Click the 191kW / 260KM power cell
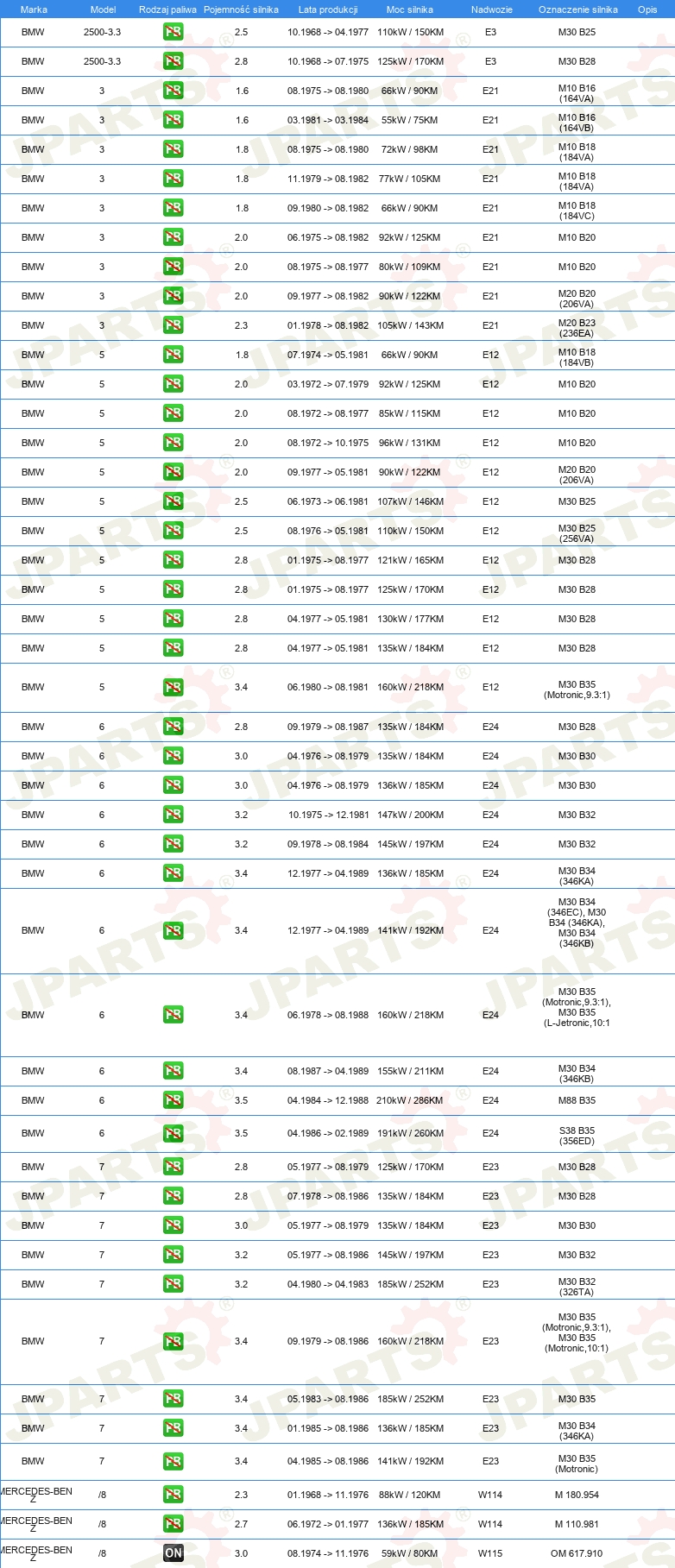The image size is (675, 1568). coord(410,1133)
